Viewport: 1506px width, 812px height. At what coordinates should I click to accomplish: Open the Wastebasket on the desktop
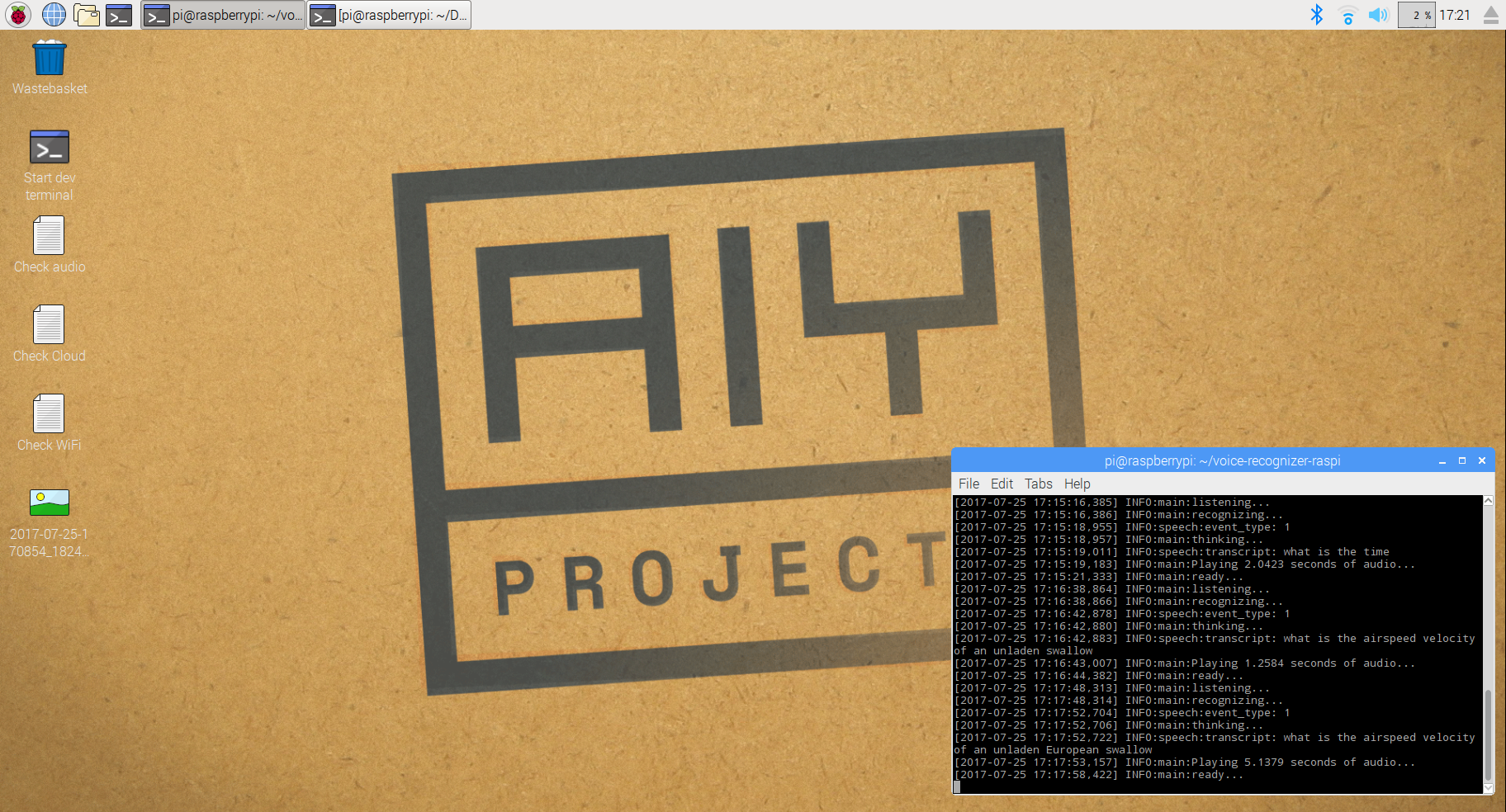[x=50, y=59]
